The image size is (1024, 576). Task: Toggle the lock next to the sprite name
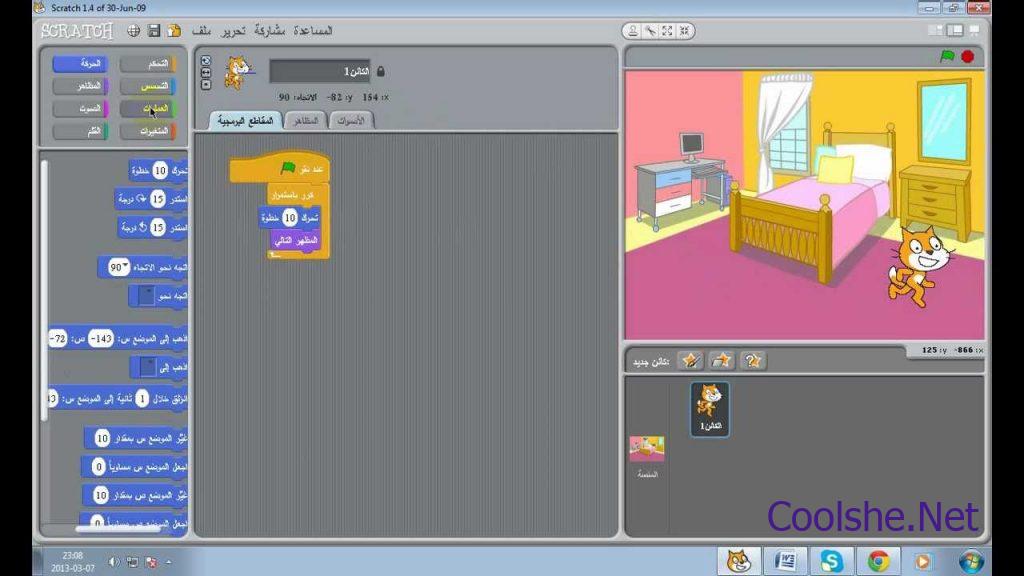click(x=380, y=72)
